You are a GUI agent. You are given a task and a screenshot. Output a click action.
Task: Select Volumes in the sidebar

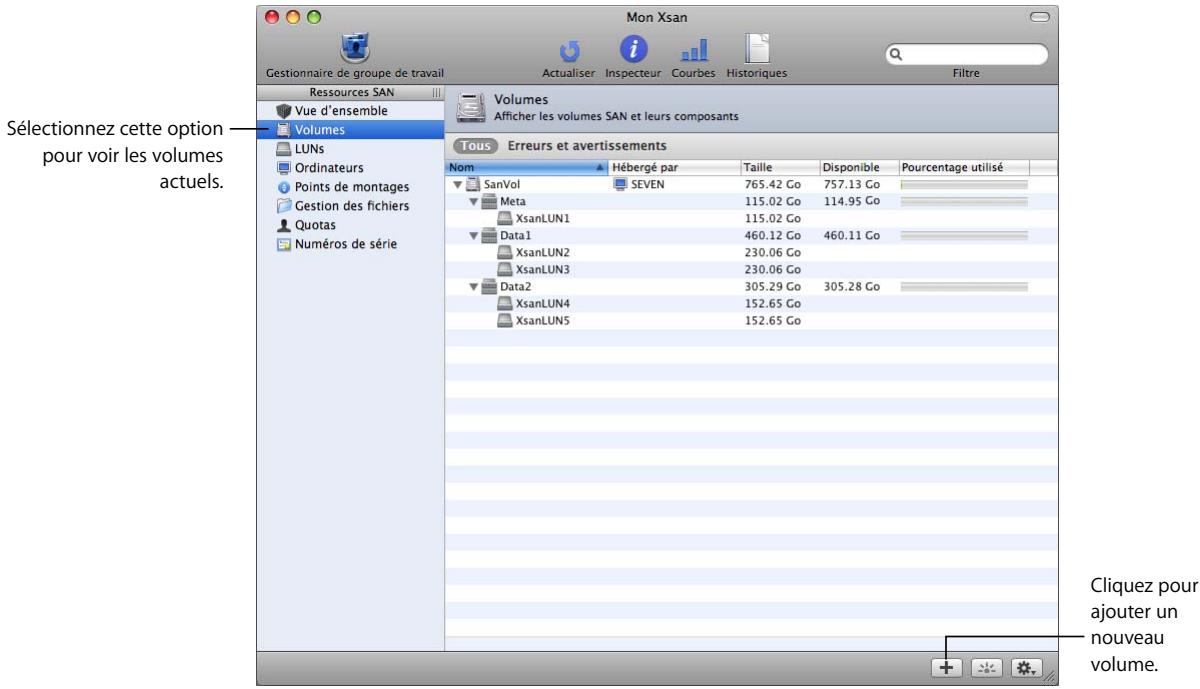(350, 129)
